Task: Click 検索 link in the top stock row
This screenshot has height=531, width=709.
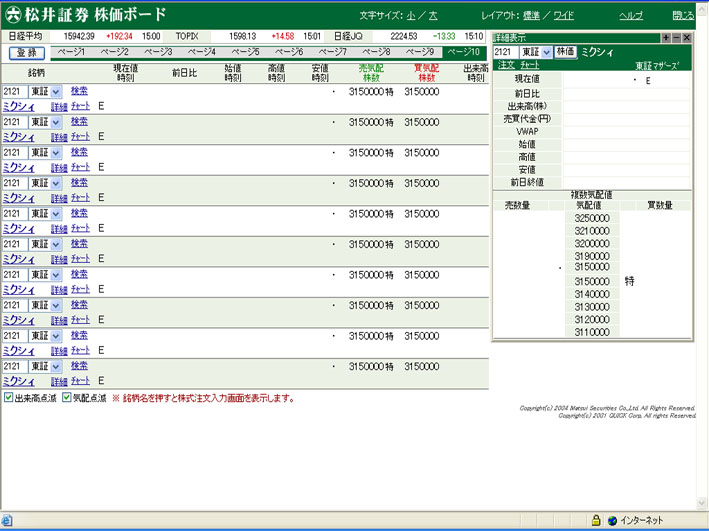Action: coord(79,91)
